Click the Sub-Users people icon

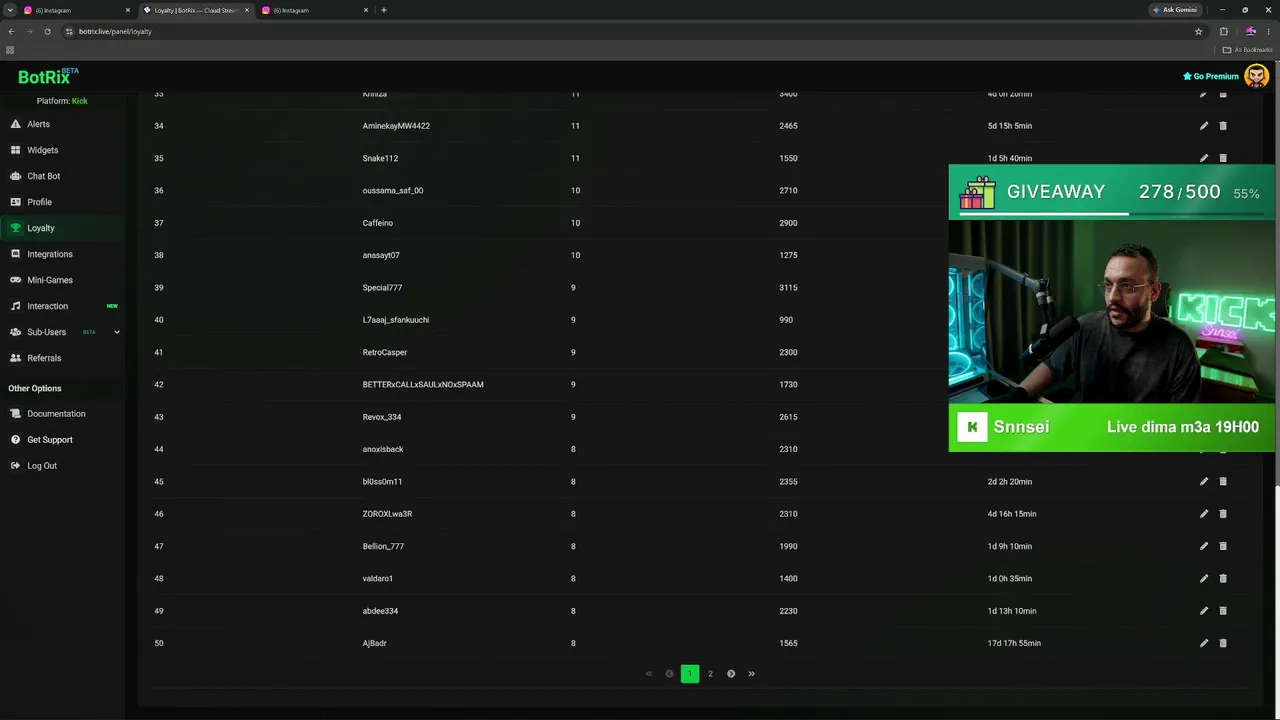tap(15, 332)
